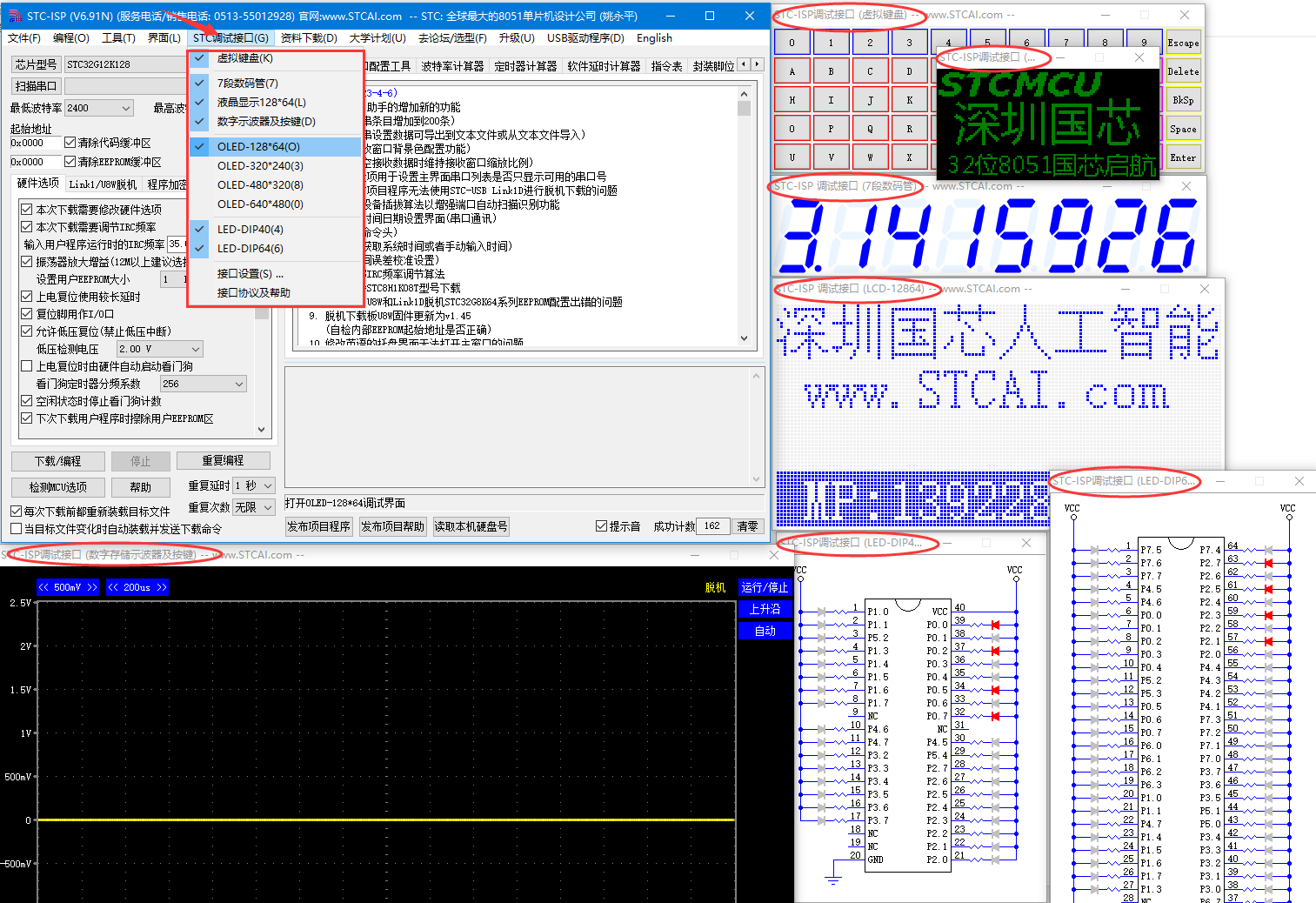Toggle 本次下载需要调节IRC频率 checkbox

[x=27, y=227]
